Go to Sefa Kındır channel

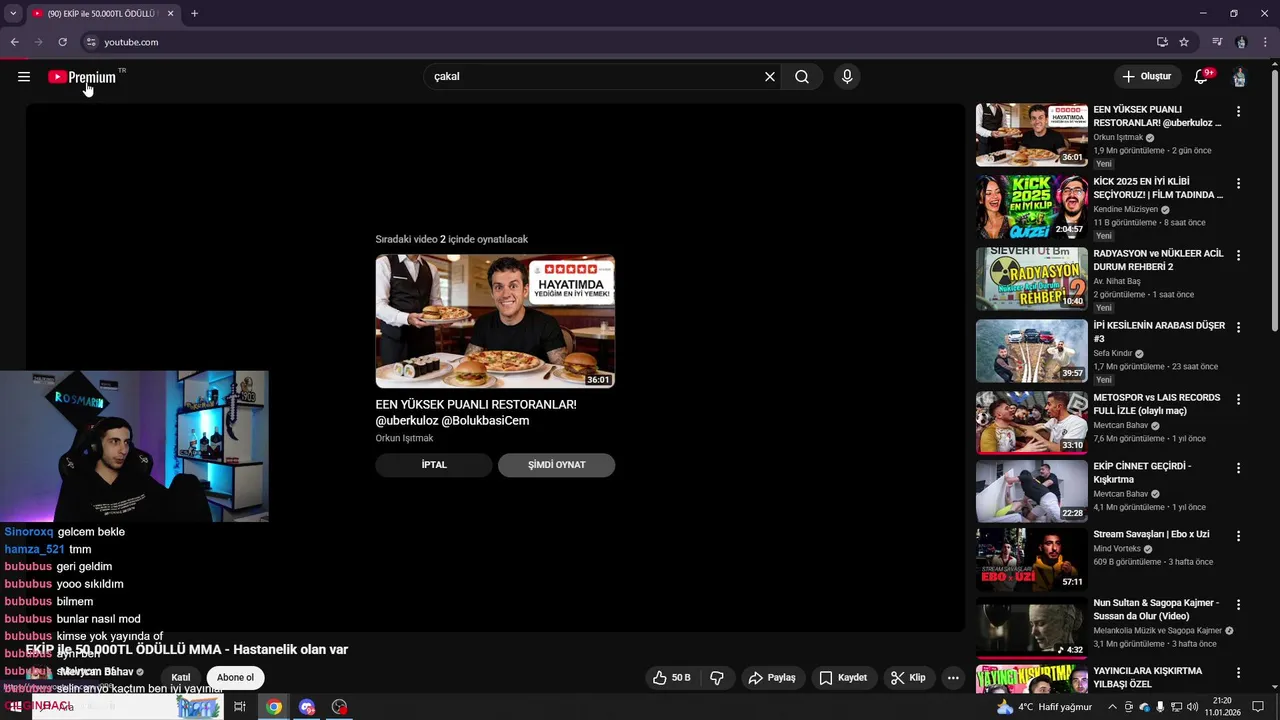click(1112, 353)
